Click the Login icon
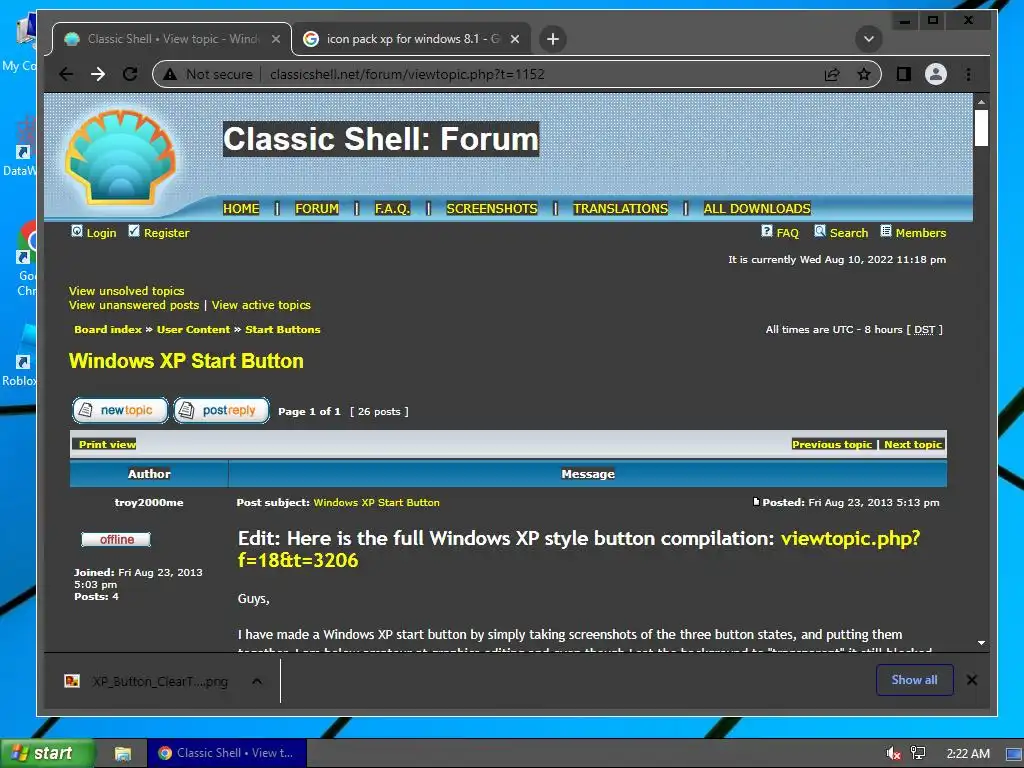Screen dimensions: 1024x768 (77, 231)
